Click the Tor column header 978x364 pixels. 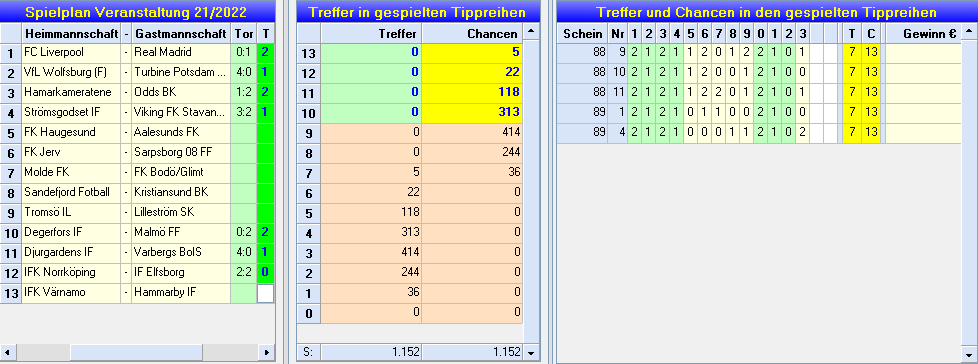243,33
